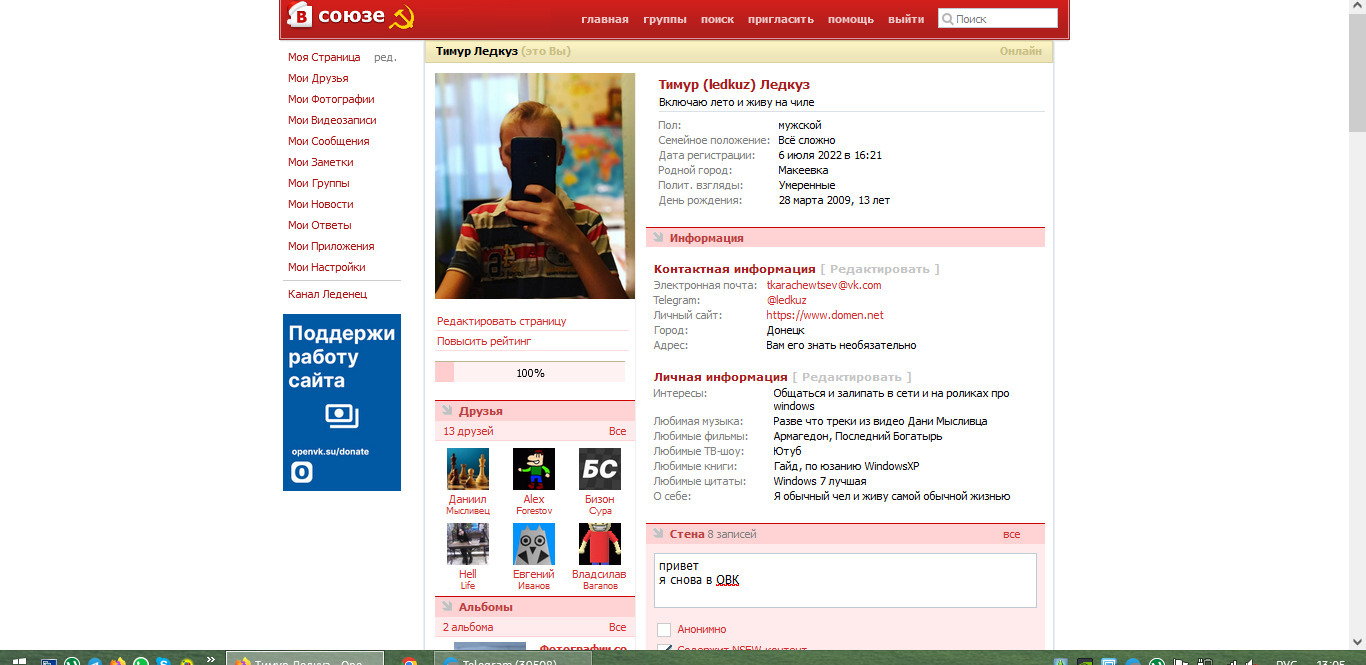Viewport: 1366px width, 665px height.
Task: Click the name link Евгений Иванов
Action: [x=534, y=579]
